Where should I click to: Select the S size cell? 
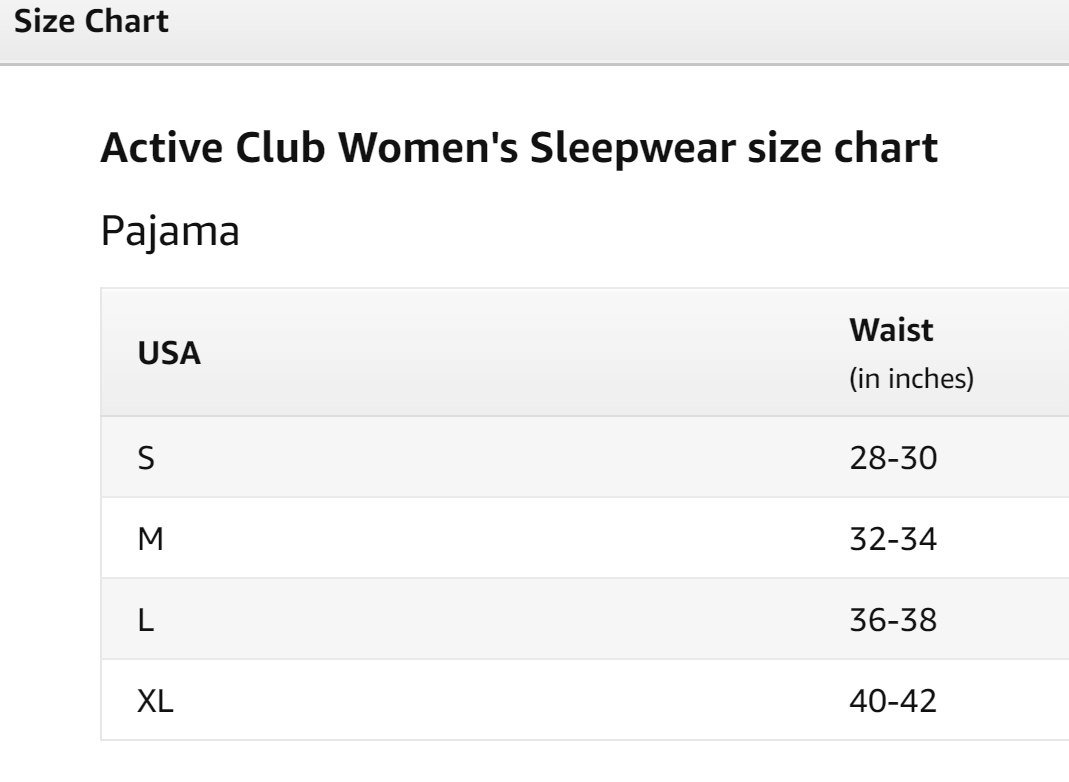pos(146,458)
